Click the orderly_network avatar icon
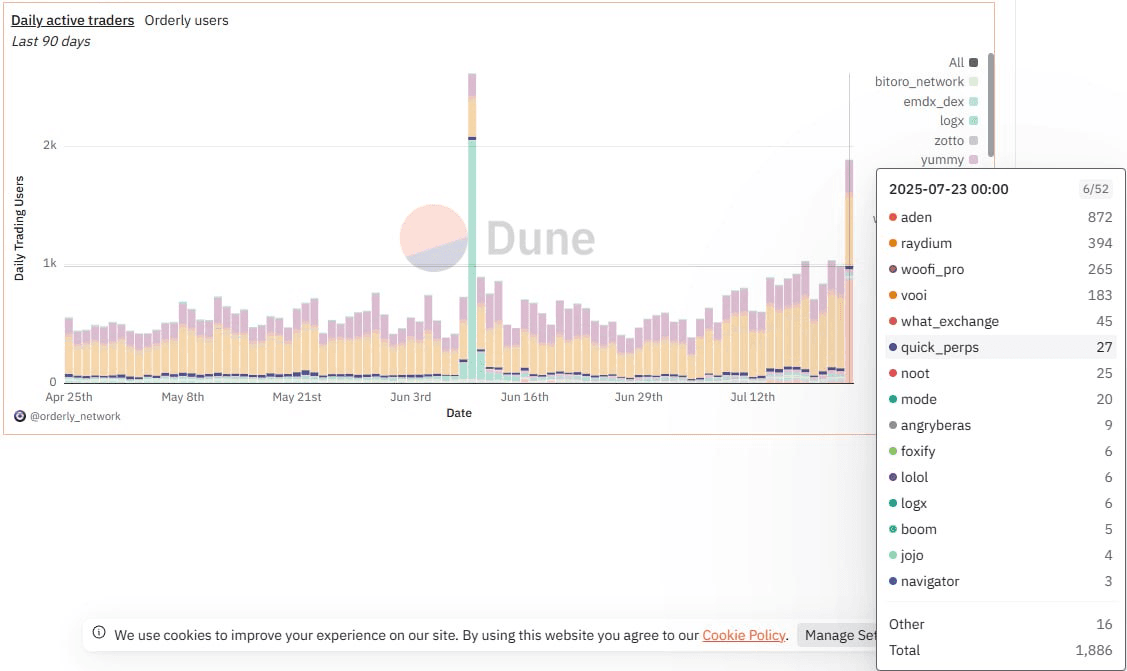Image resolution: width=1127 pixels, height=671 pixels. coord(20,416)
